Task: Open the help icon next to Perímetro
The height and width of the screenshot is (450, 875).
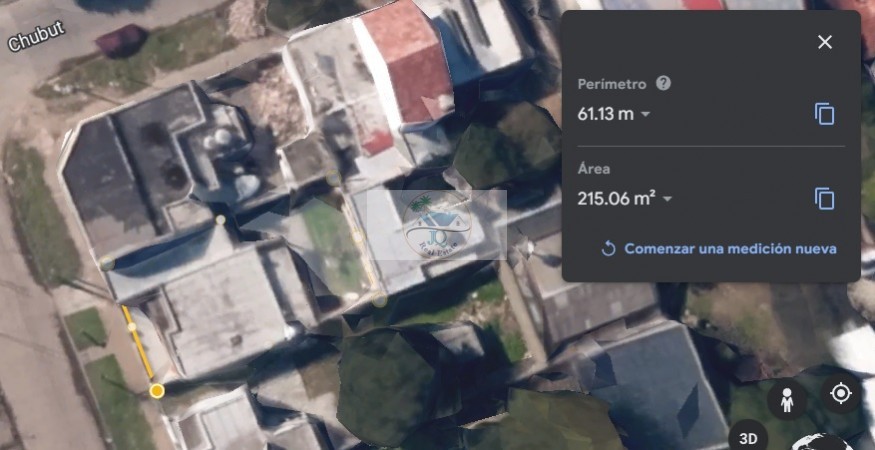Action: coord(663,84)
